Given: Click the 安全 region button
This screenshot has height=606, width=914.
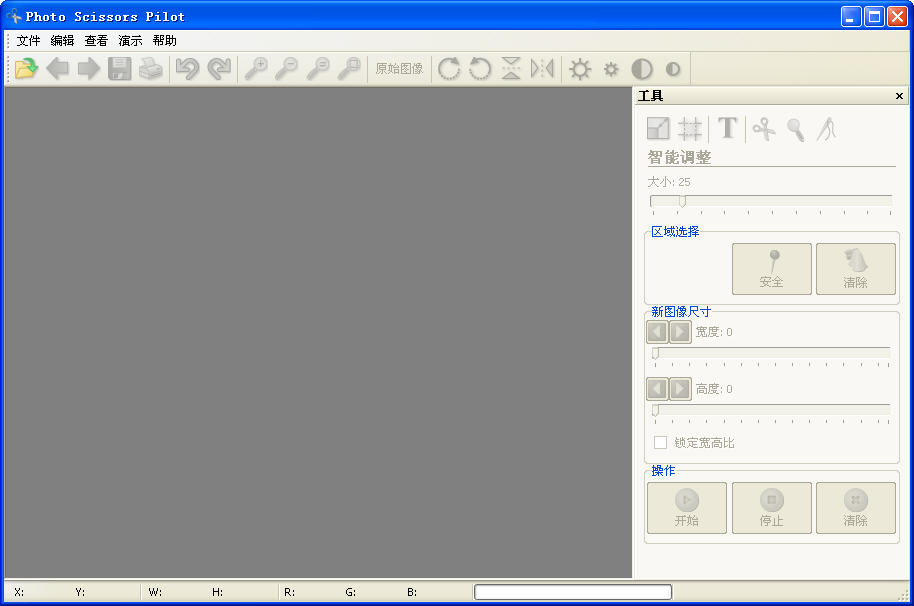Looking at the screenshot, I should pos(772,269).
